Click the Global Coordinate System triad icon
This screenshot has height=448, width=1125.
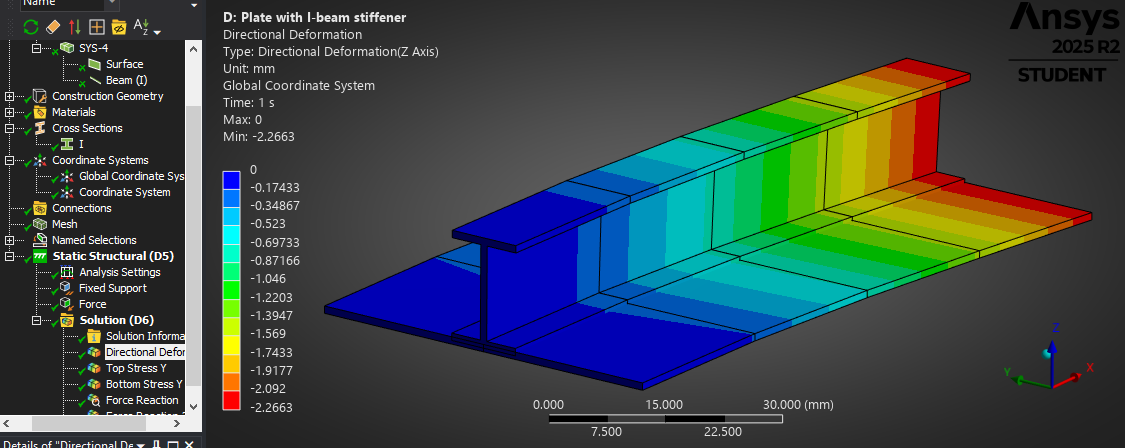point(67,176)
